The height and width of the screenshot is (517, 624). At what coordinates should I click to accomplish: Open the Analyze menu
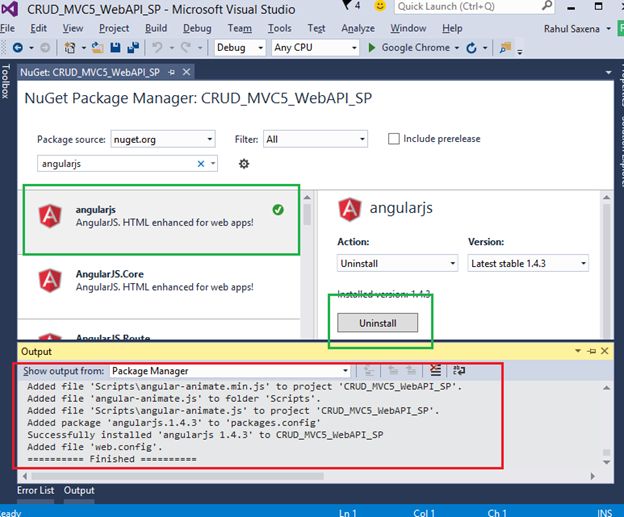click(x=358, y=28)
